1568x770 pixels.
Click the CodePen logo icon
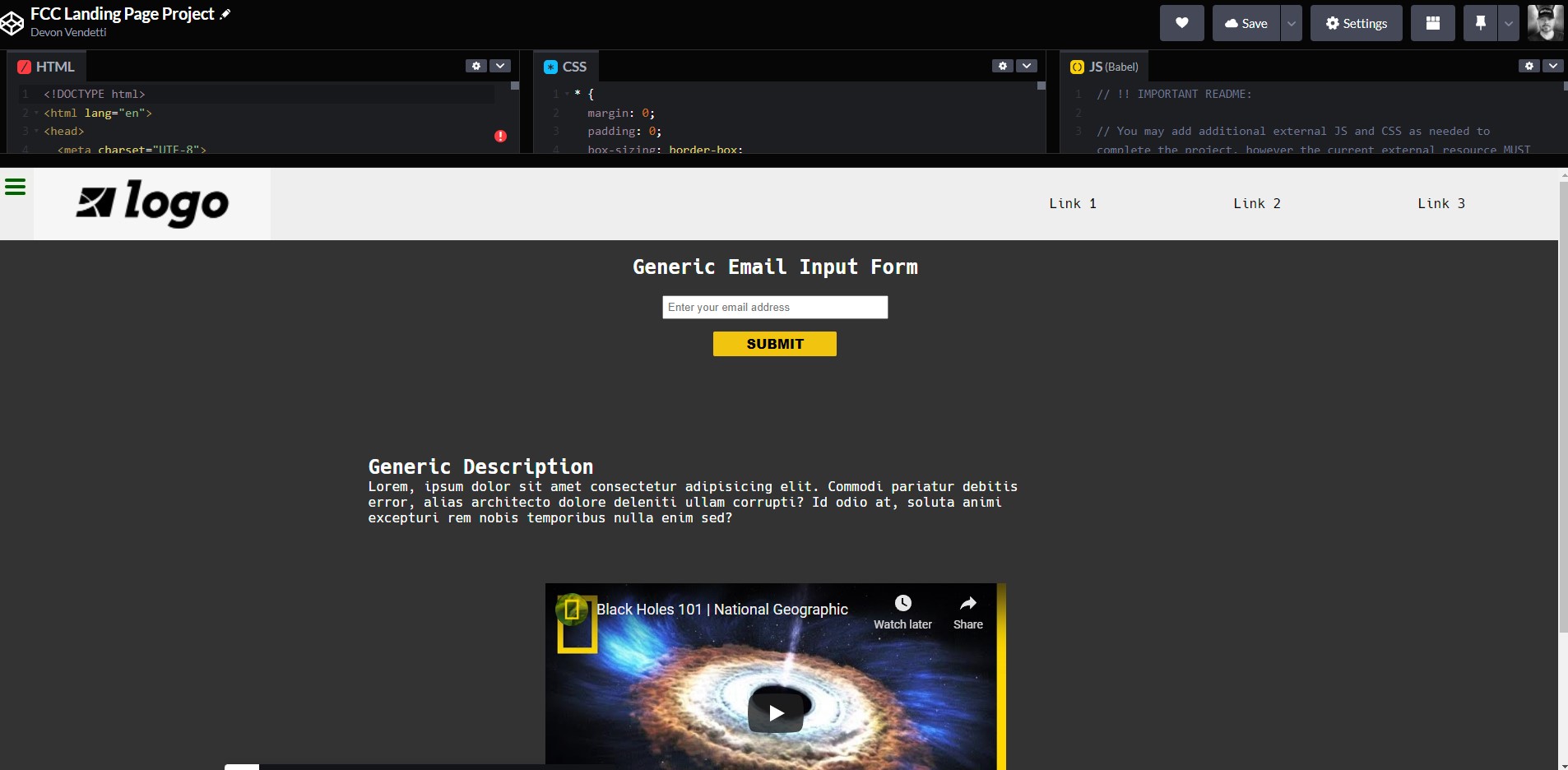click(12, 23)
